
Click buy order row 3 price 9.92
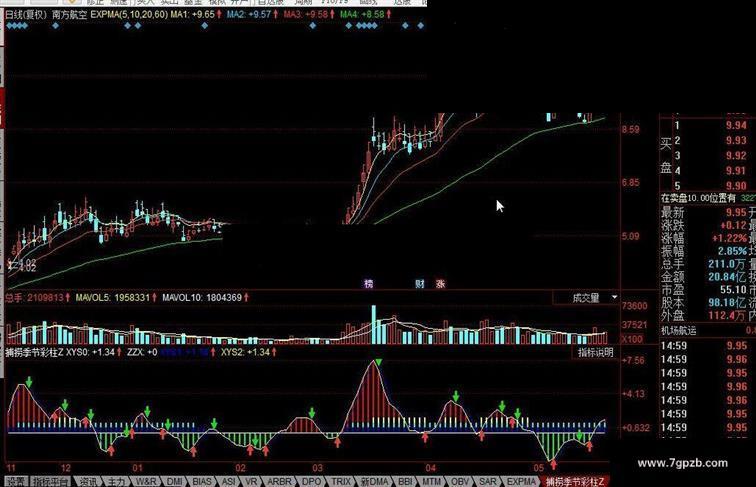(x=736, y=156)
